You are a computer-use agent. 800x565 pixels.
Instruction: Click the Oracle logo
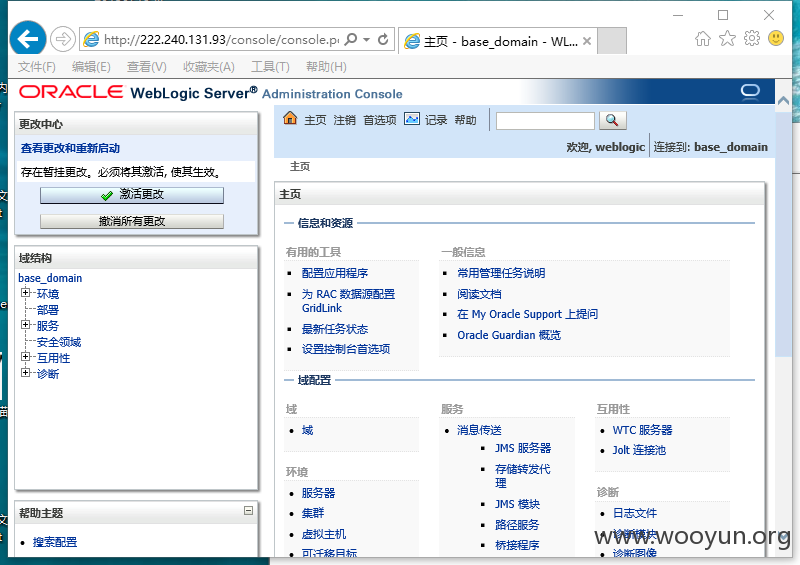tap(71, 92)
